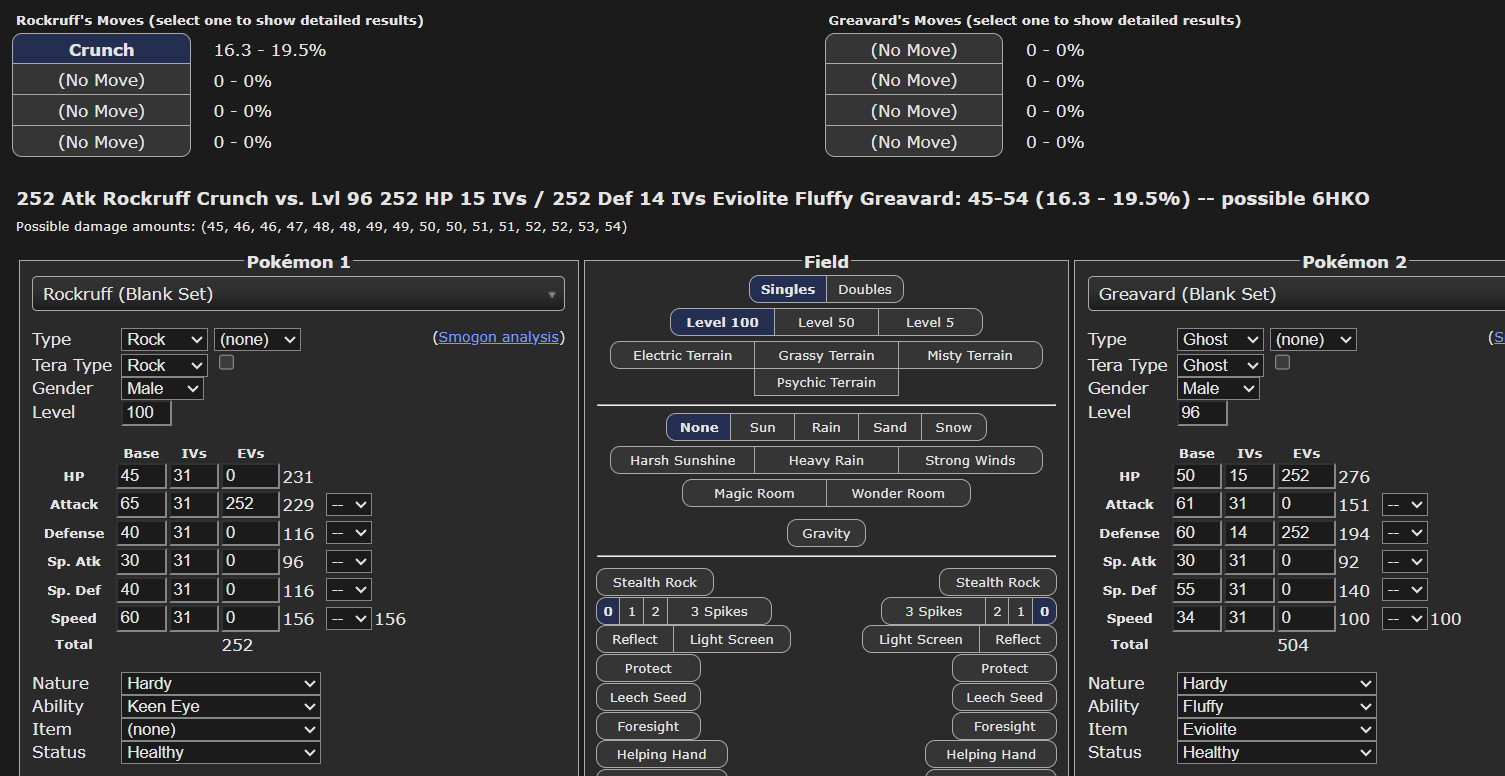Open the Rockruff (Blank Set) selector

click(x=298, y=294)
